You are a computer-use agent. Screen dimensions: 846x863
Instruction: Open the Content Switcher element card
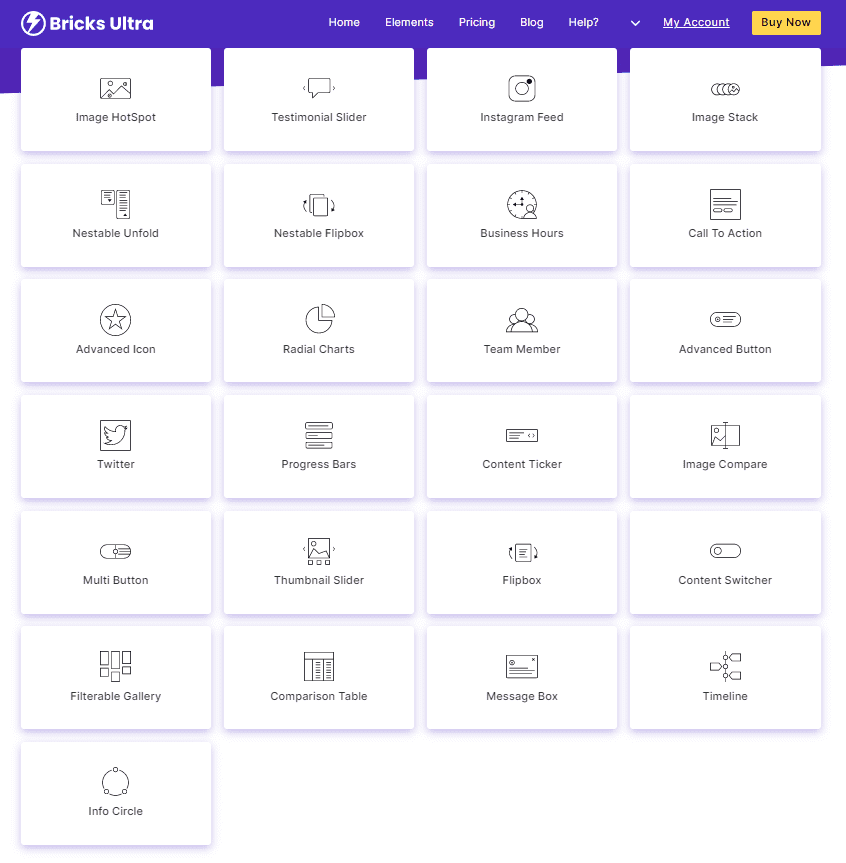tap(725, 562)
